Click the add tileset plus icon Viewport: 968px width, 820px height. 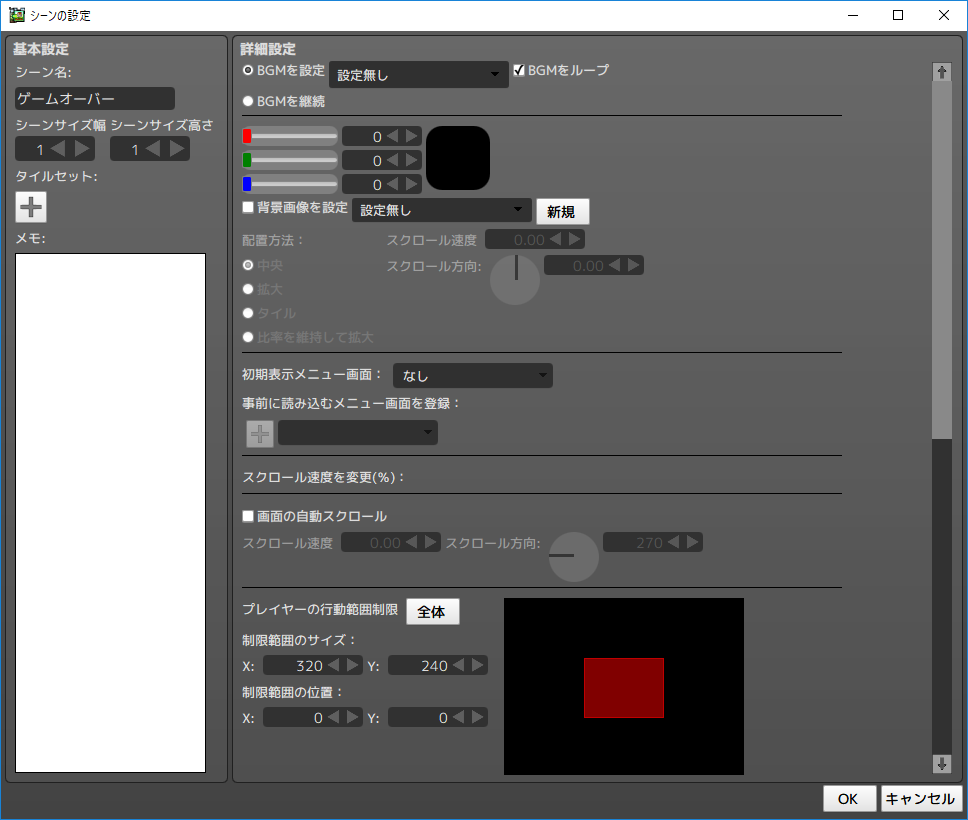[30, 207]
